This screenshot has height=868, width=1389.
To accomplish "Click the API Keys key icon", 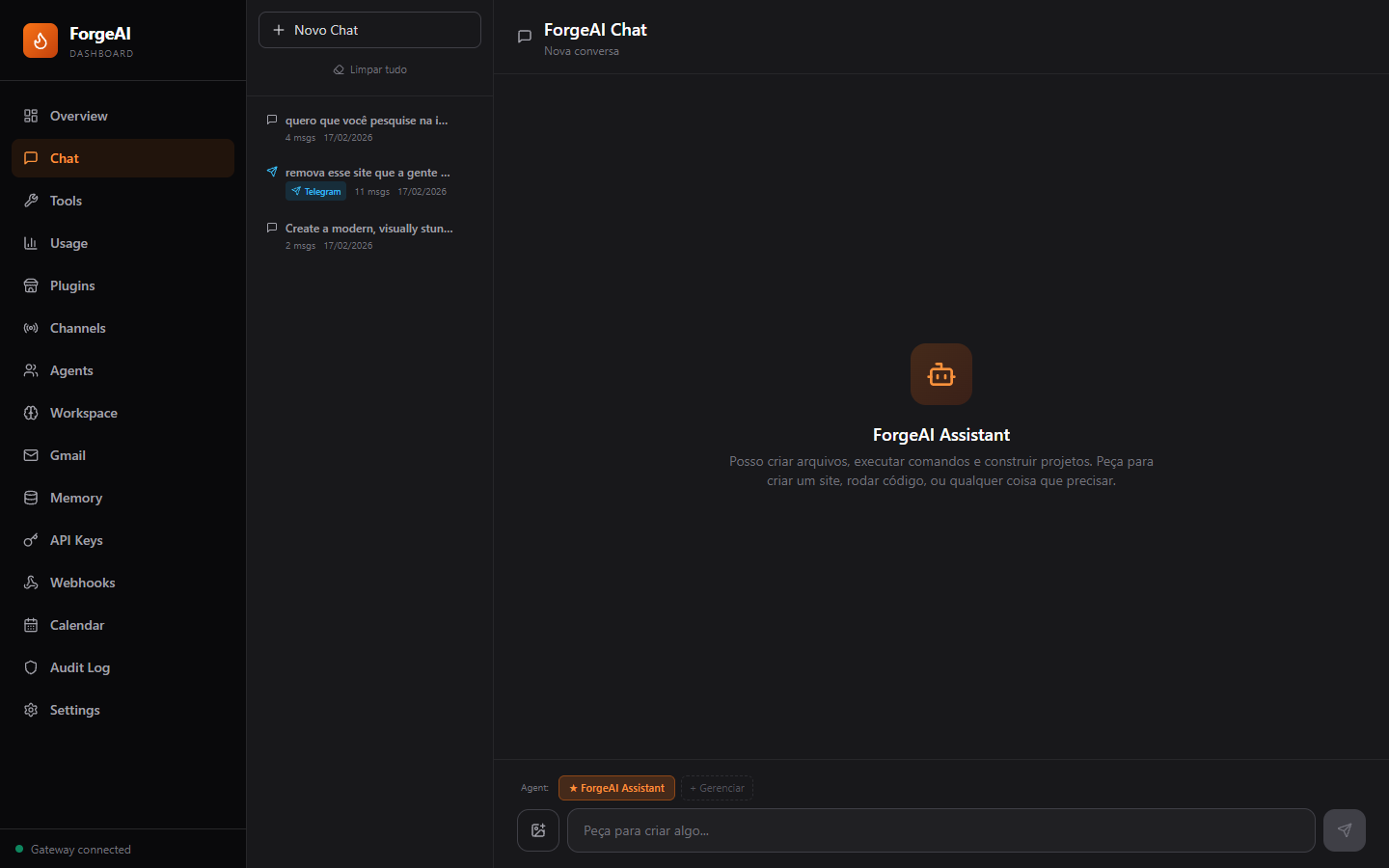I will (x=31, y=540).
